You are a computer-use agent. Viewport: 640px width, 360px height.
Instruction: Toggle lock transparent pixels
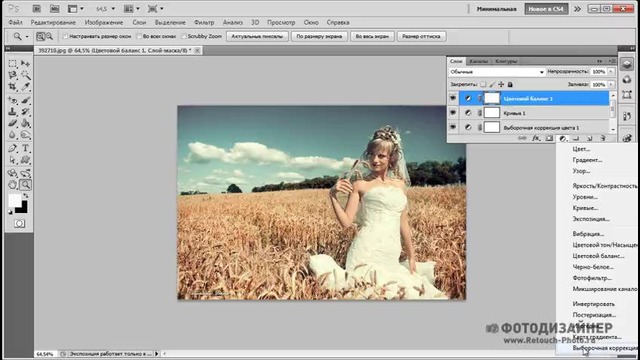point(483,84)
